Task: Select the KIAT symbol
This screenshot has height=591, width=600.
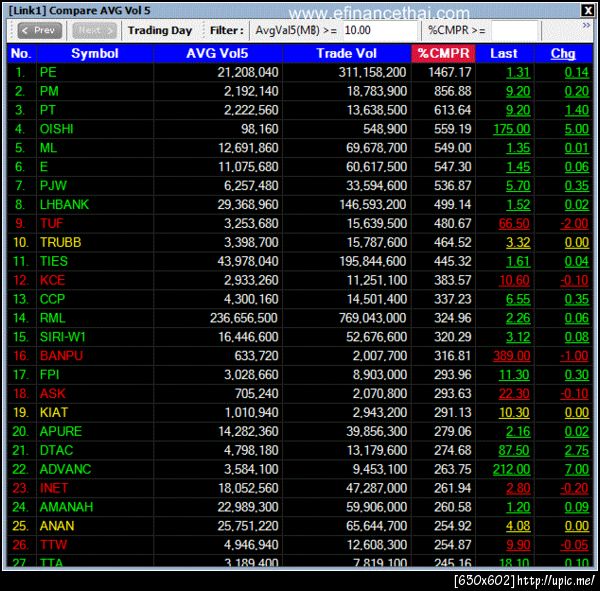Action: click(x=54, y=413)
